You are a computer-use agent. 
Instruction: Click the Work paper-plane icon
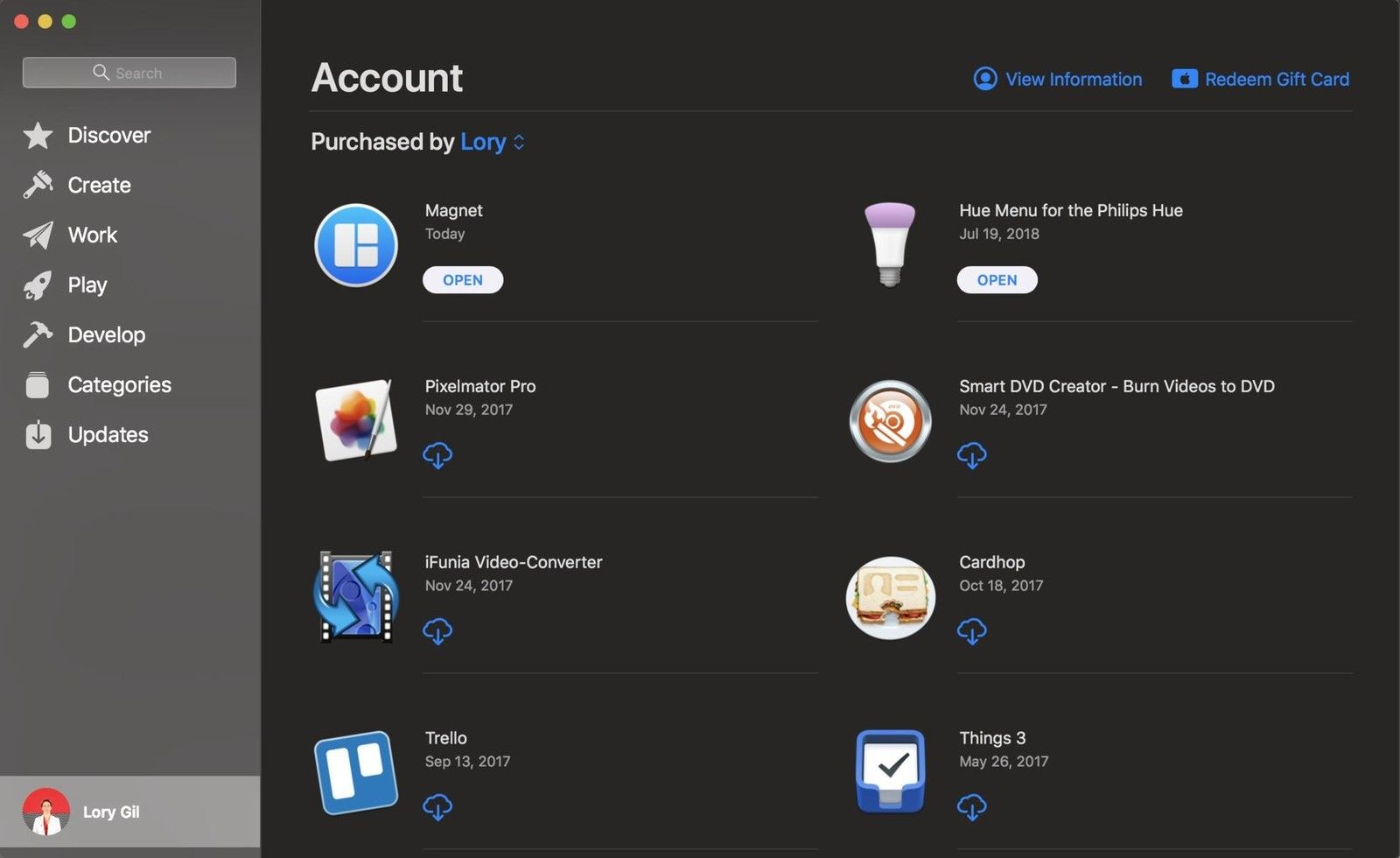coord(38,235)
